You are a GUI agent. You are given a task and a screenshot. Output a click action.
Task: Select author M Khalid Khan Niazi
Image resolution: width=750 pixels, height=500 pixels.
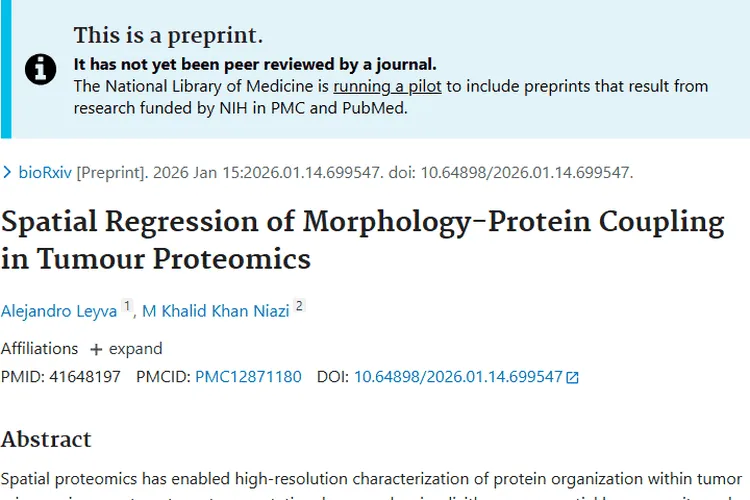215,311
